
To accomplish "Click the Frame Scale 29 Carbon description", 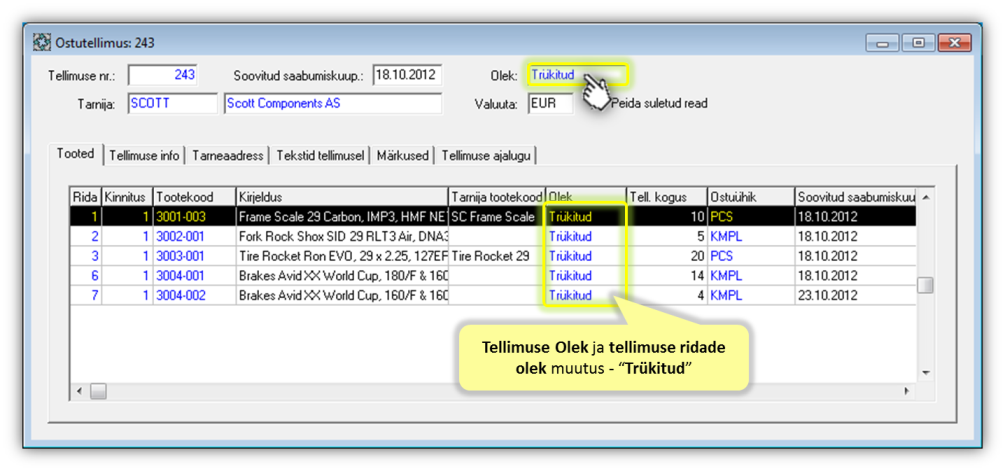I will 342,217.
